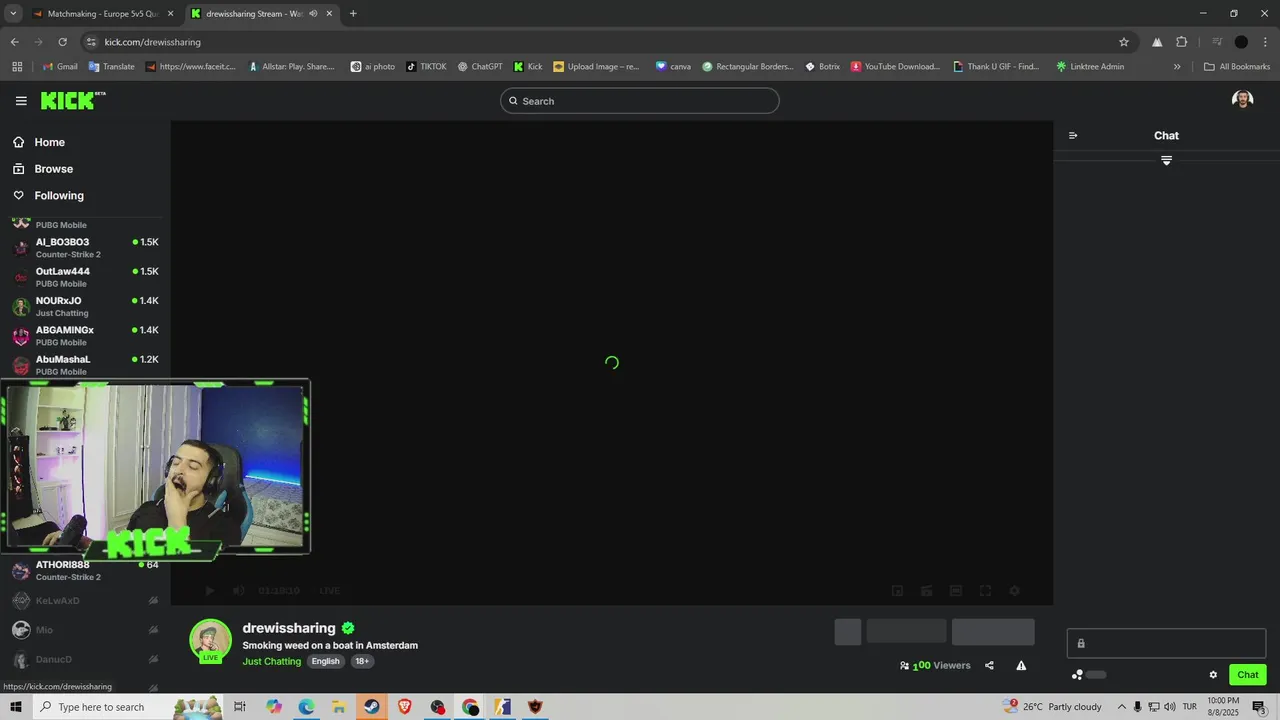Click the chat pause indicator icon
The width and height of the screenshot is (1280, 720).
coord(1166,160)
